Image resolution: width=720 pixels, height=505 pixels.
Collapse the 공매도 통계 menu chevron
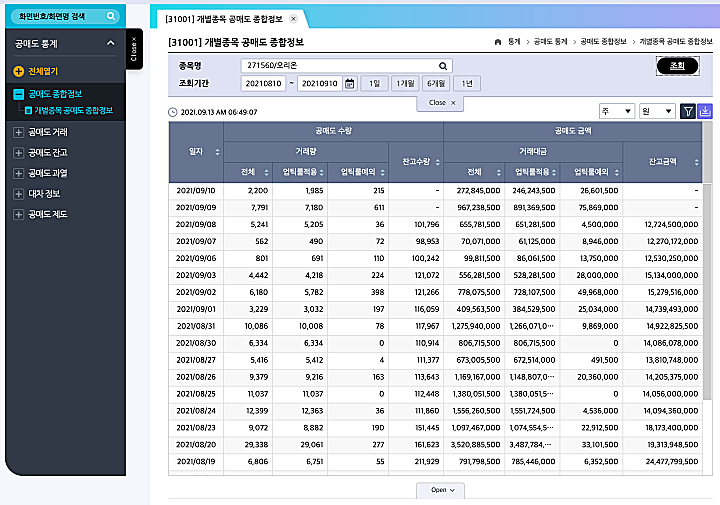point(111,43)
